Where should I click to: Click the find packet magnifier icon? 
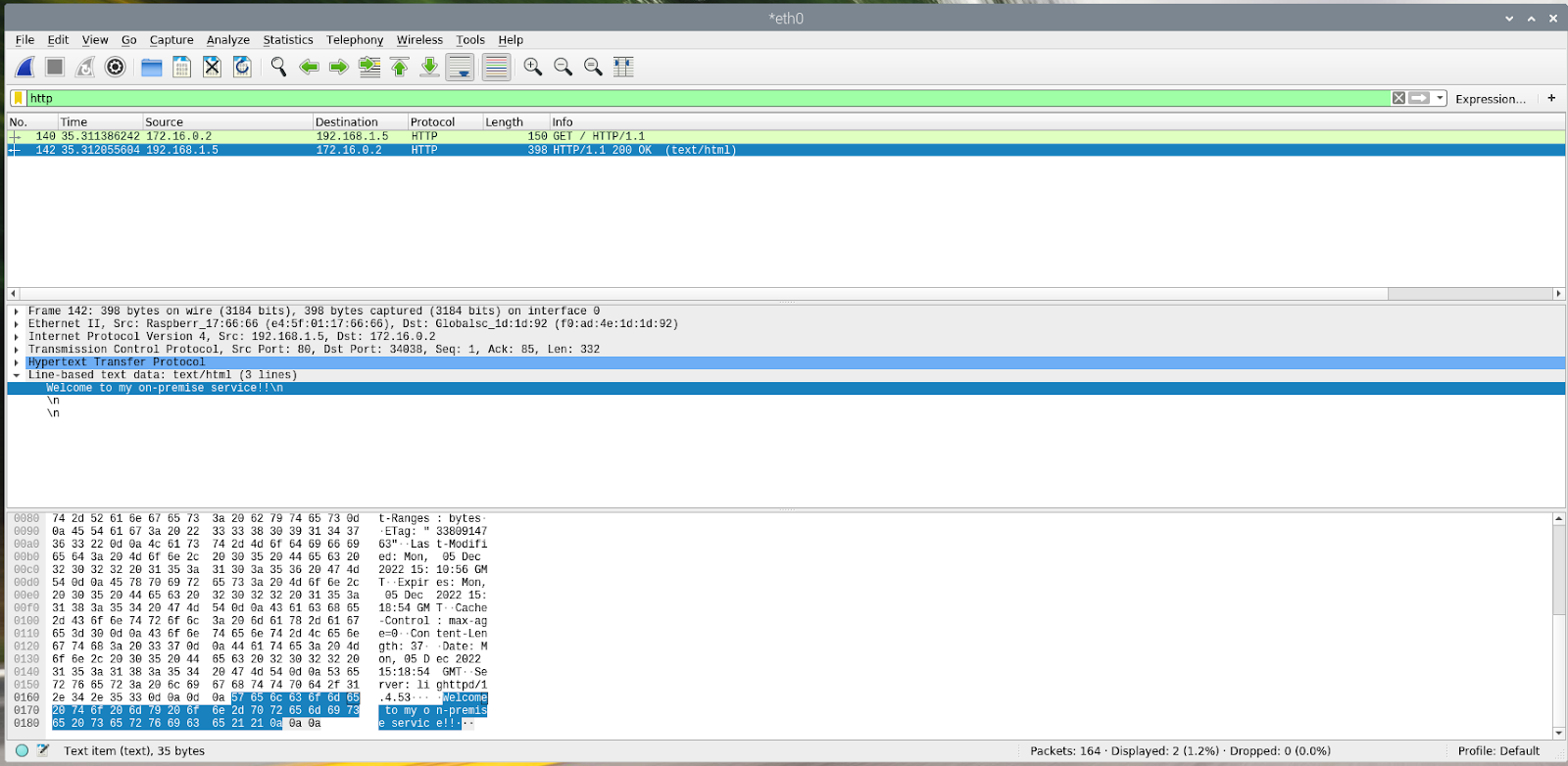coord(278,67)
